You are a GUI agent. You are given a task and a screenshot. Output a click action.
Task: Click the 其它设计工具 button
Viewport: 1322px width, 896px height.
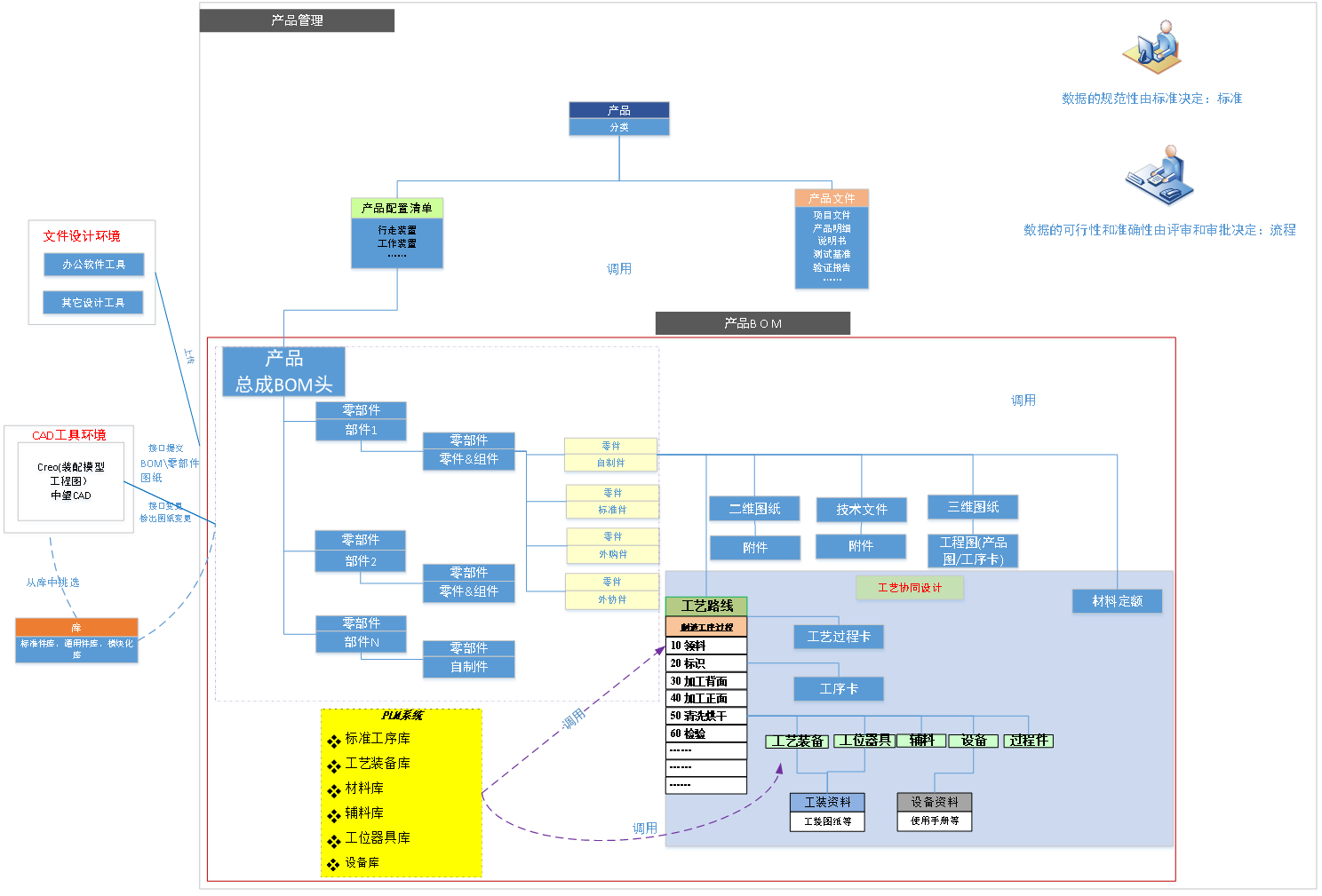point(93,303)
